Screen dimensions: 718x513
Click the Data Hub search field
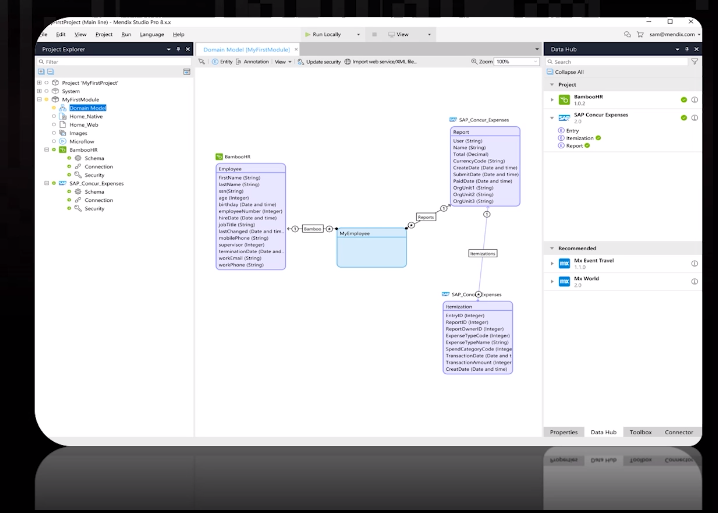point(617,62)
